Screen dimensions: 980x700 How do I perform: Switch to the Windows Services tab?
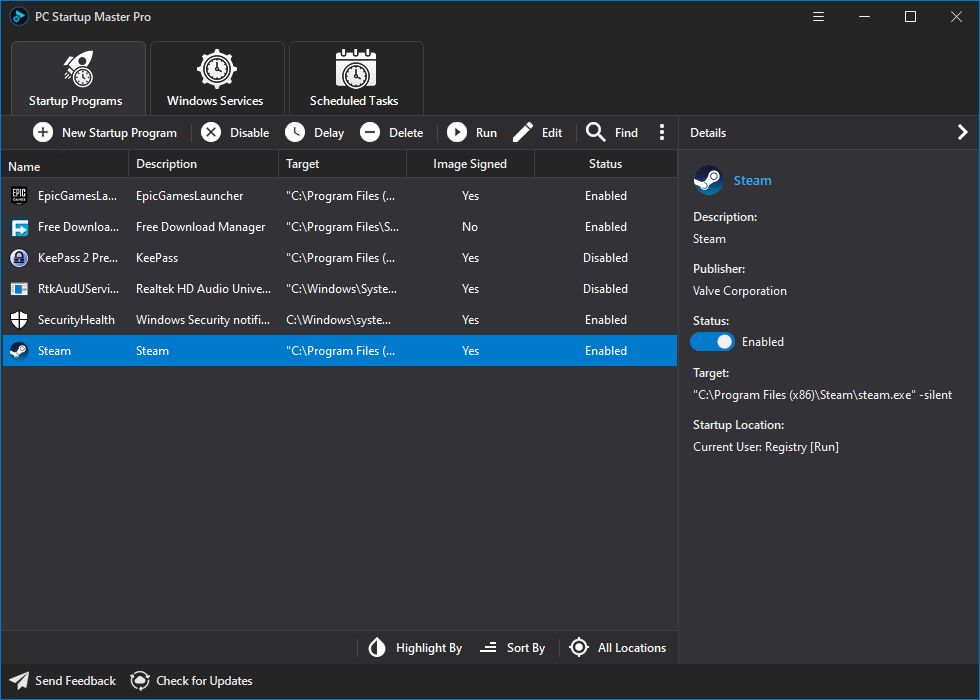217,77
